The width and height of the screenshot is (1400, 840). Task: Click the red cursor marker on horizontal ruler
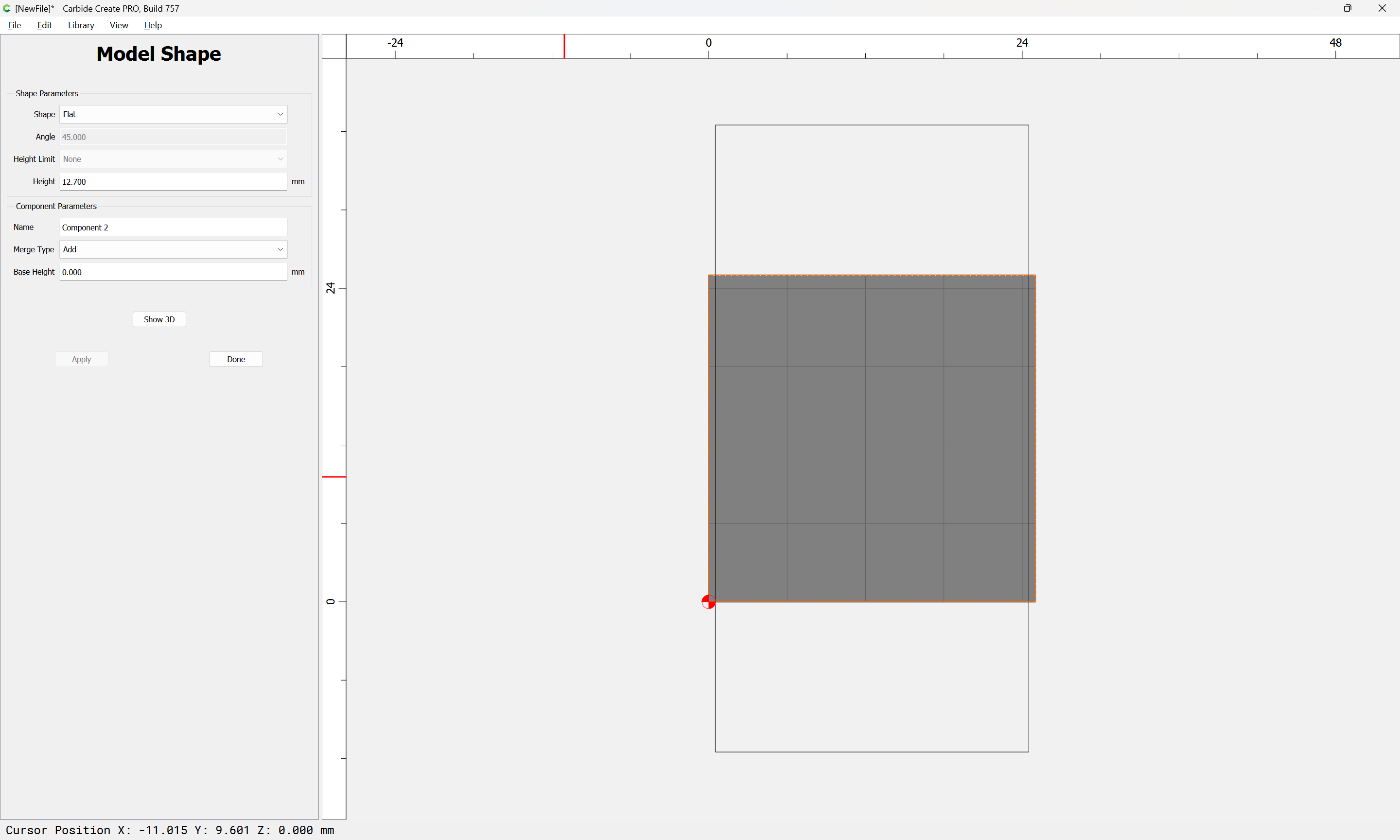[x=564, y=46]
